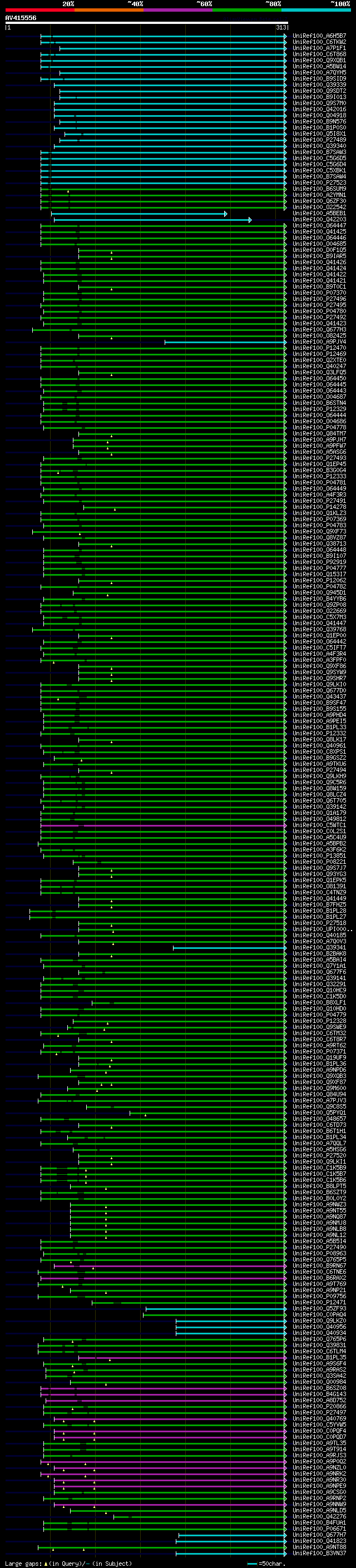This screenshot has width=356, height=1568.
Task: Select label UniRef100_B9SID9
Action: tap(319, 78)
